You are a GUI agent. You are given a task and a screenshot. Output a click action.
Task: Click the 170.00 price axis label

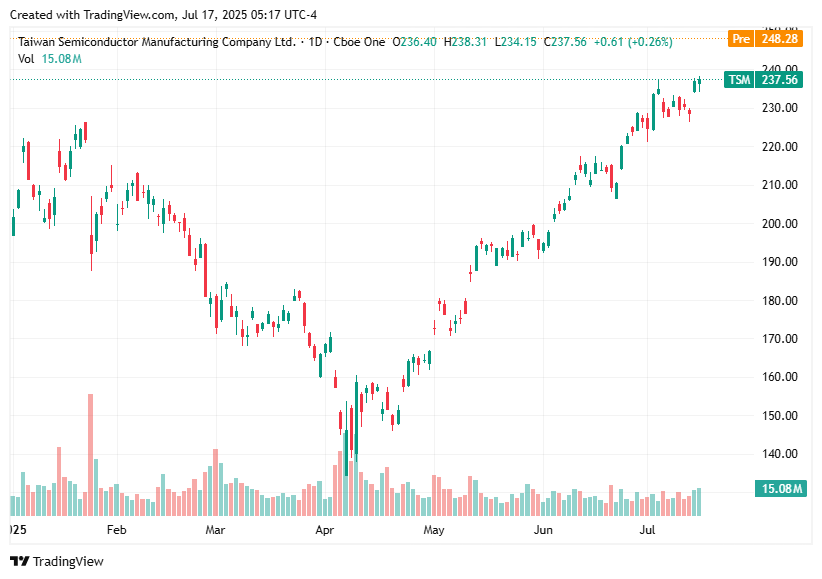click(780, 339)
